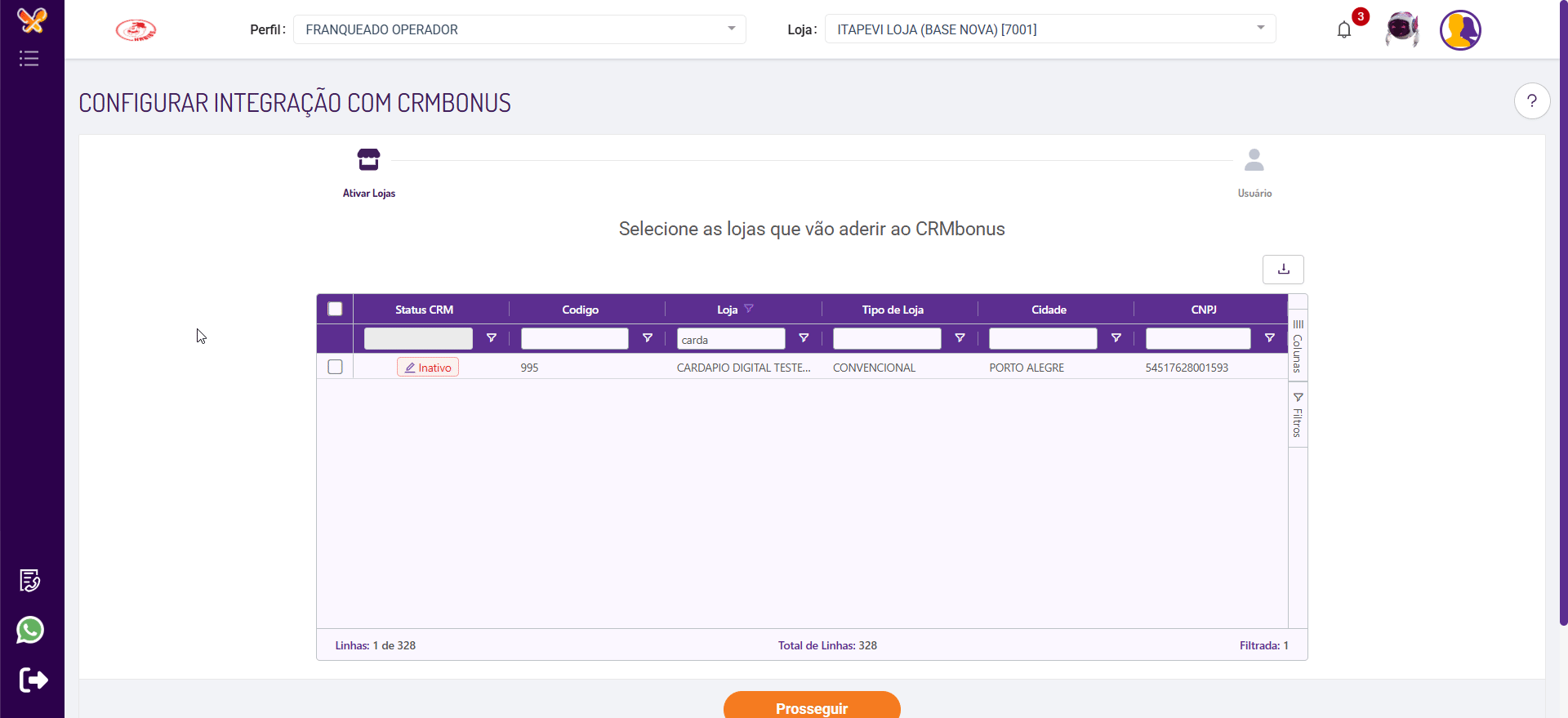This screenshot has height=718, width=1568.
Task: Click the CARDAPIO DIGITAL TESTE store cell
Action: click(743, 368)
